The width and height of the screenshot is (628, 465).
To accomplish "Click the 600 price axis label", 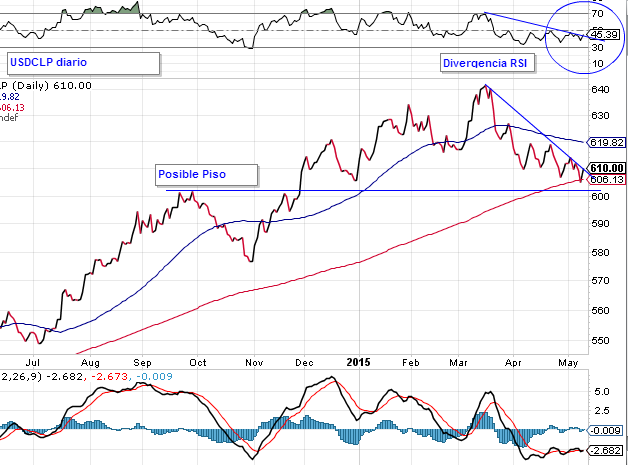I will tap(600, 196).
